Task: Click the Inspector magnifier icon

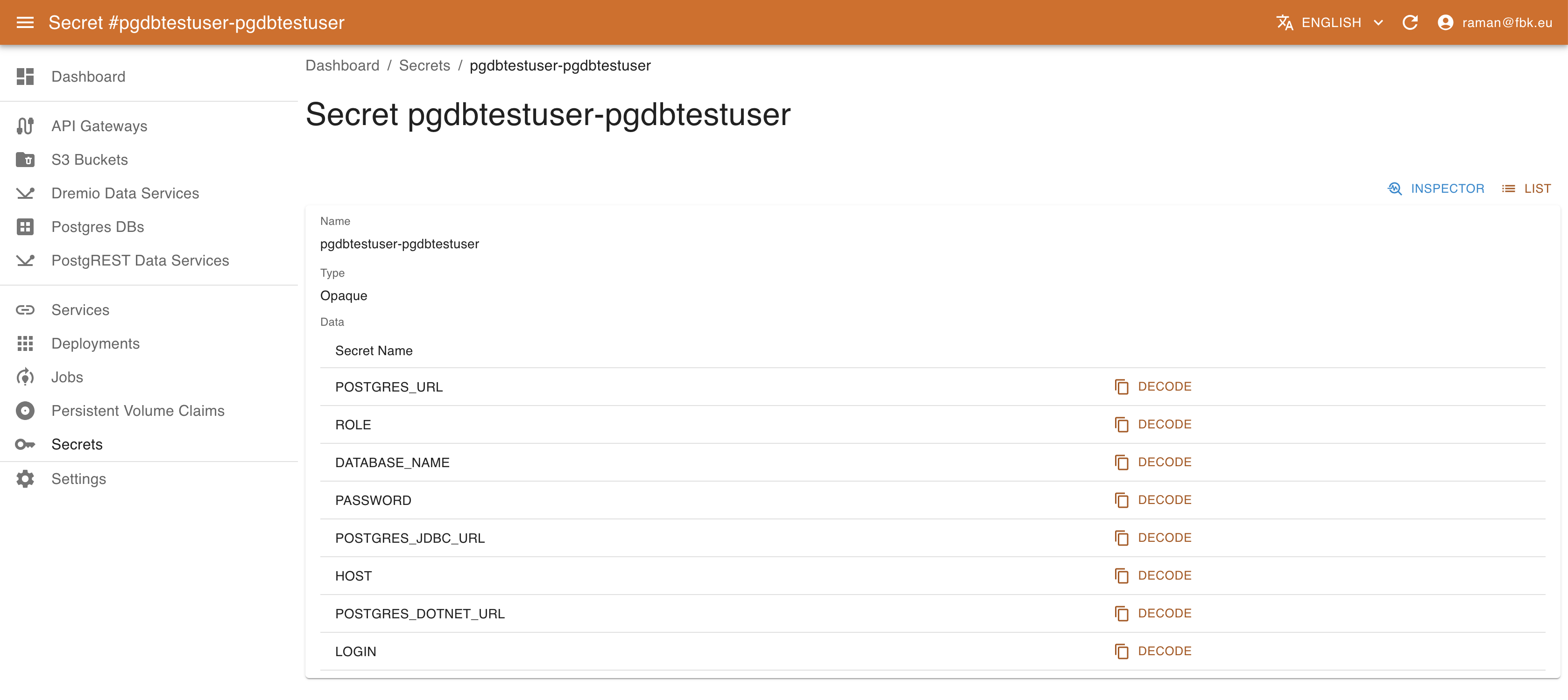Action: [x=1394, y=189]
